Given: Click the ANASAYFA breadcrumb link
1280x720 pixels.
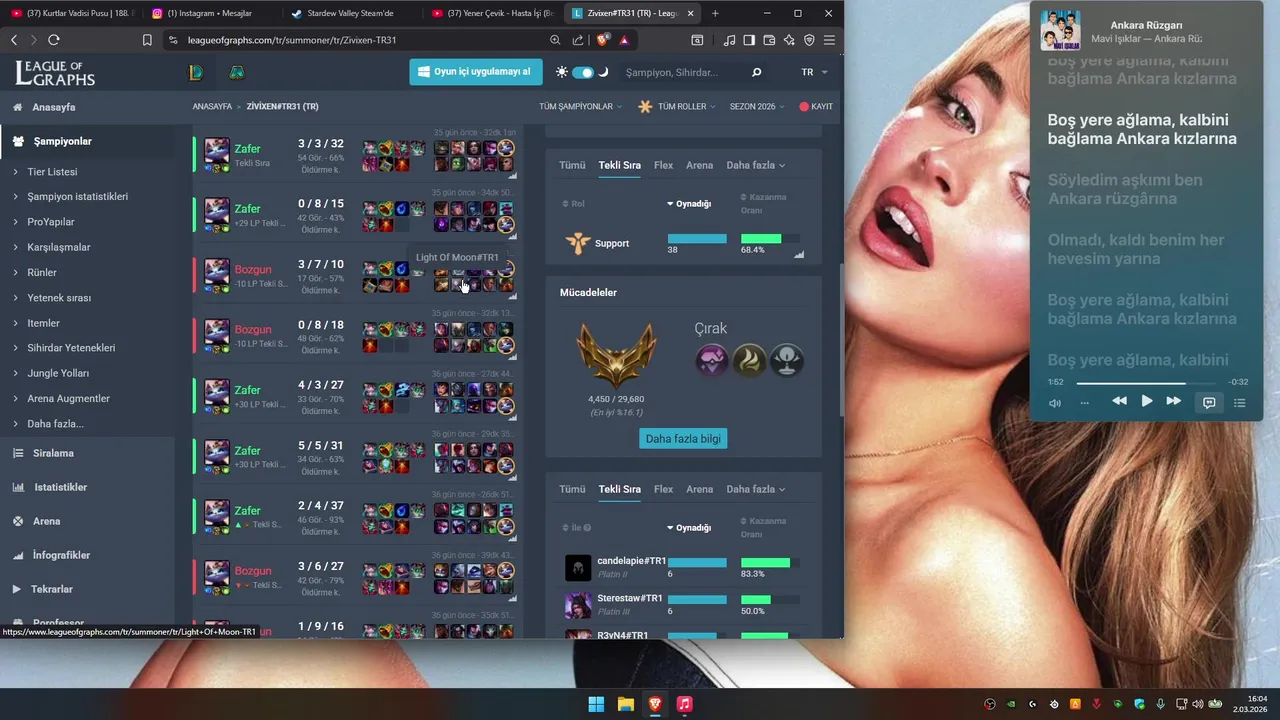Looking at the screenshot, I should pyautogui.click(x=212, y=106).
